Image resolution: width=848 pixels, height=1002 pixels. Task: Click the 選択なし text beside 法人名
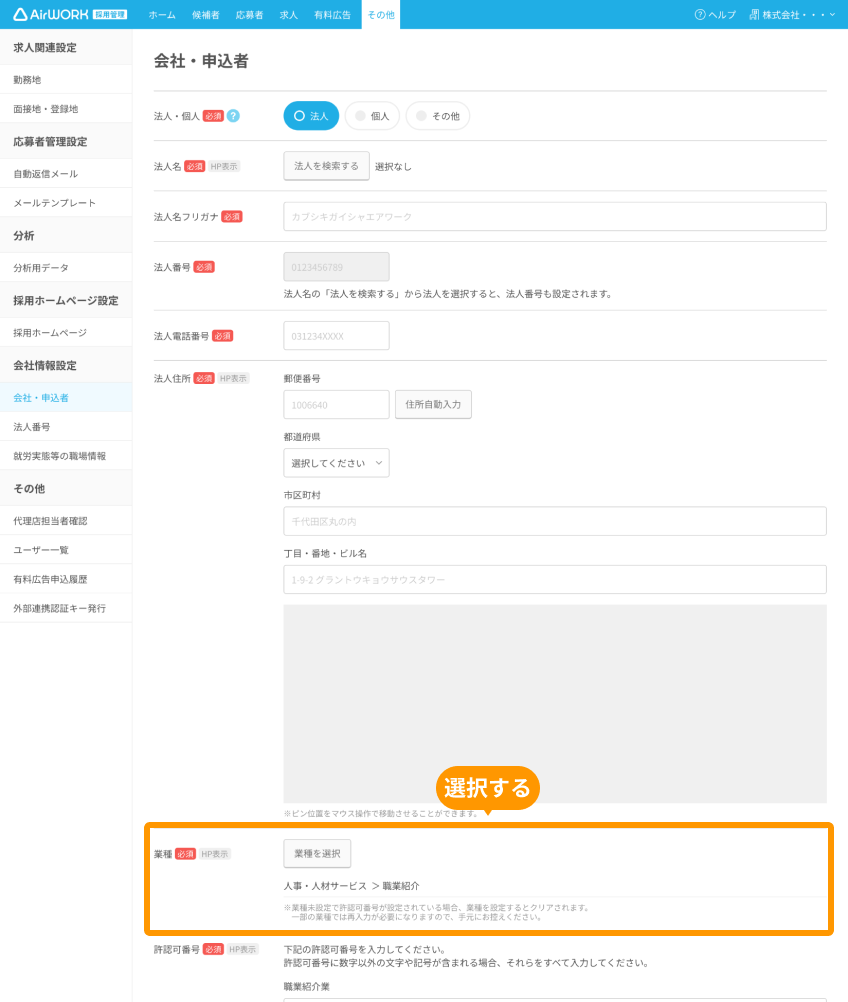pyautogui.click(x=393, y=166)
